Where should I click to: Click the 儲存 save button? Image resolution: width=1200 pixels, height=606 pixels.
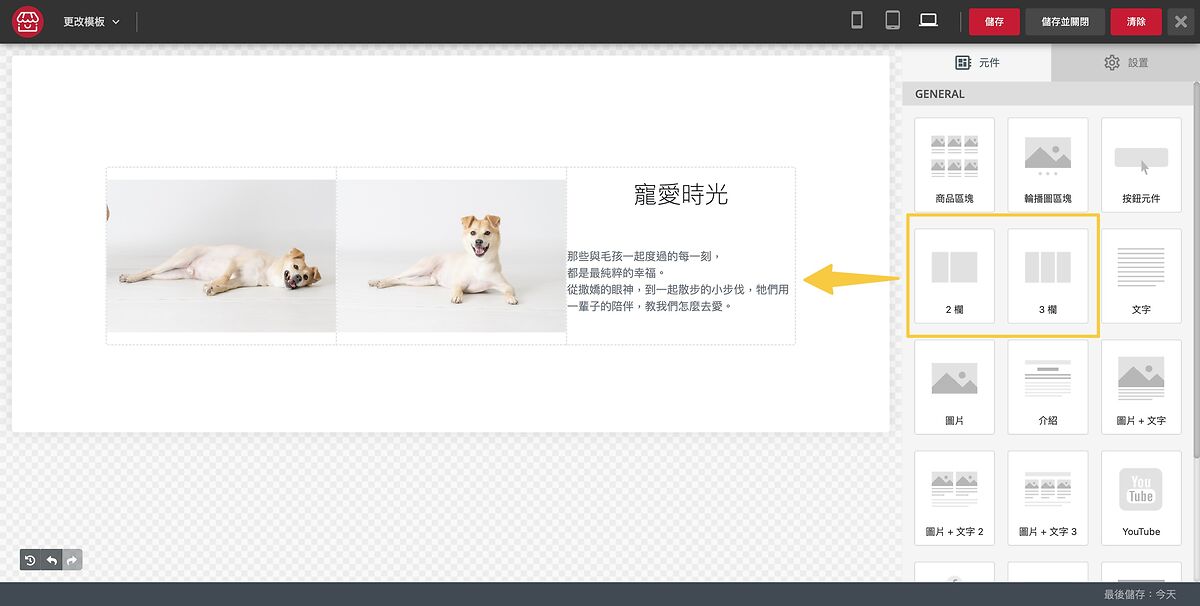click(994, 21)
